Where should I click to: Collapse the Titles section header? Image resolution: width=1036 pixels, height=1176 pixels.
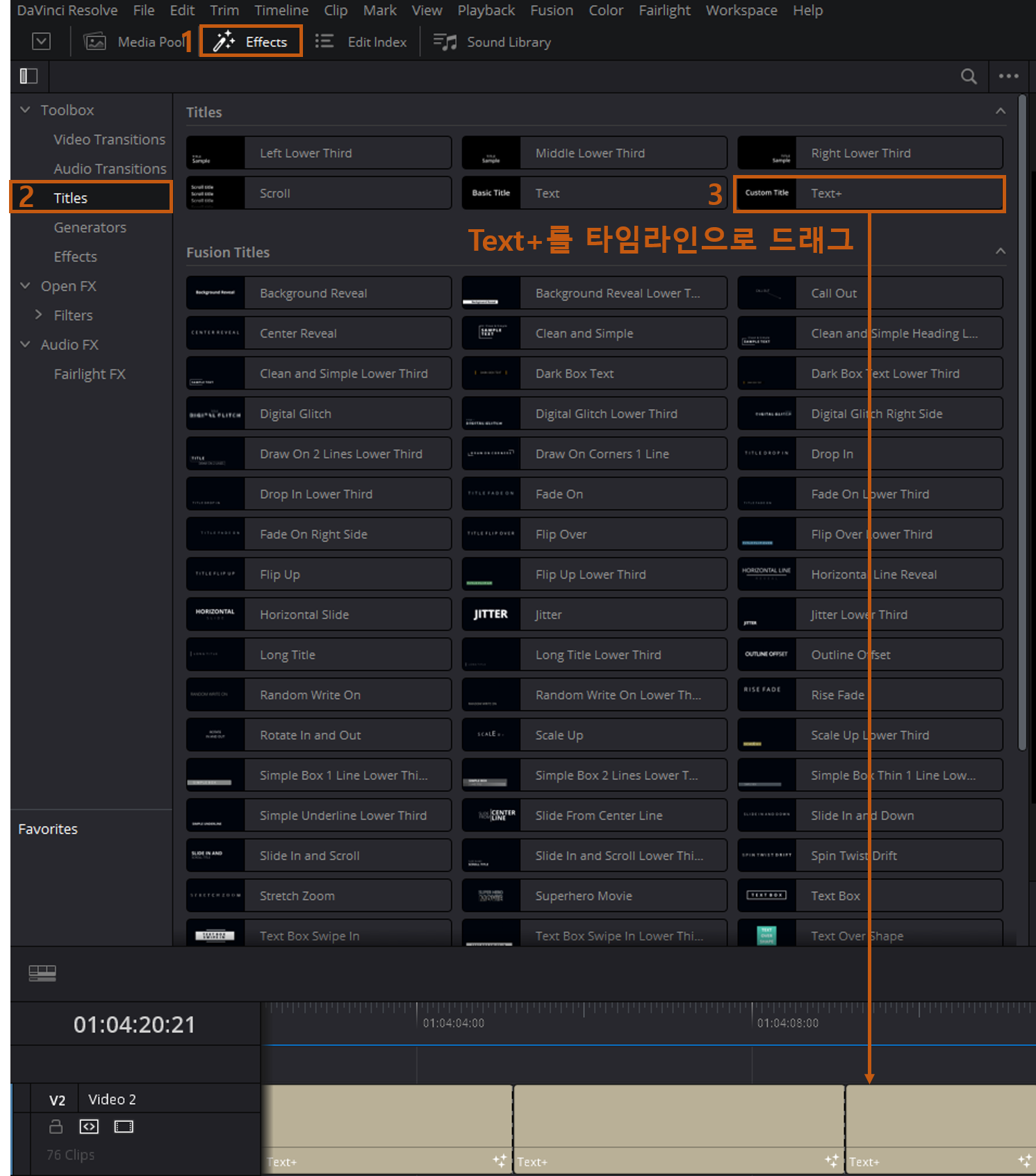(1000, 111)
